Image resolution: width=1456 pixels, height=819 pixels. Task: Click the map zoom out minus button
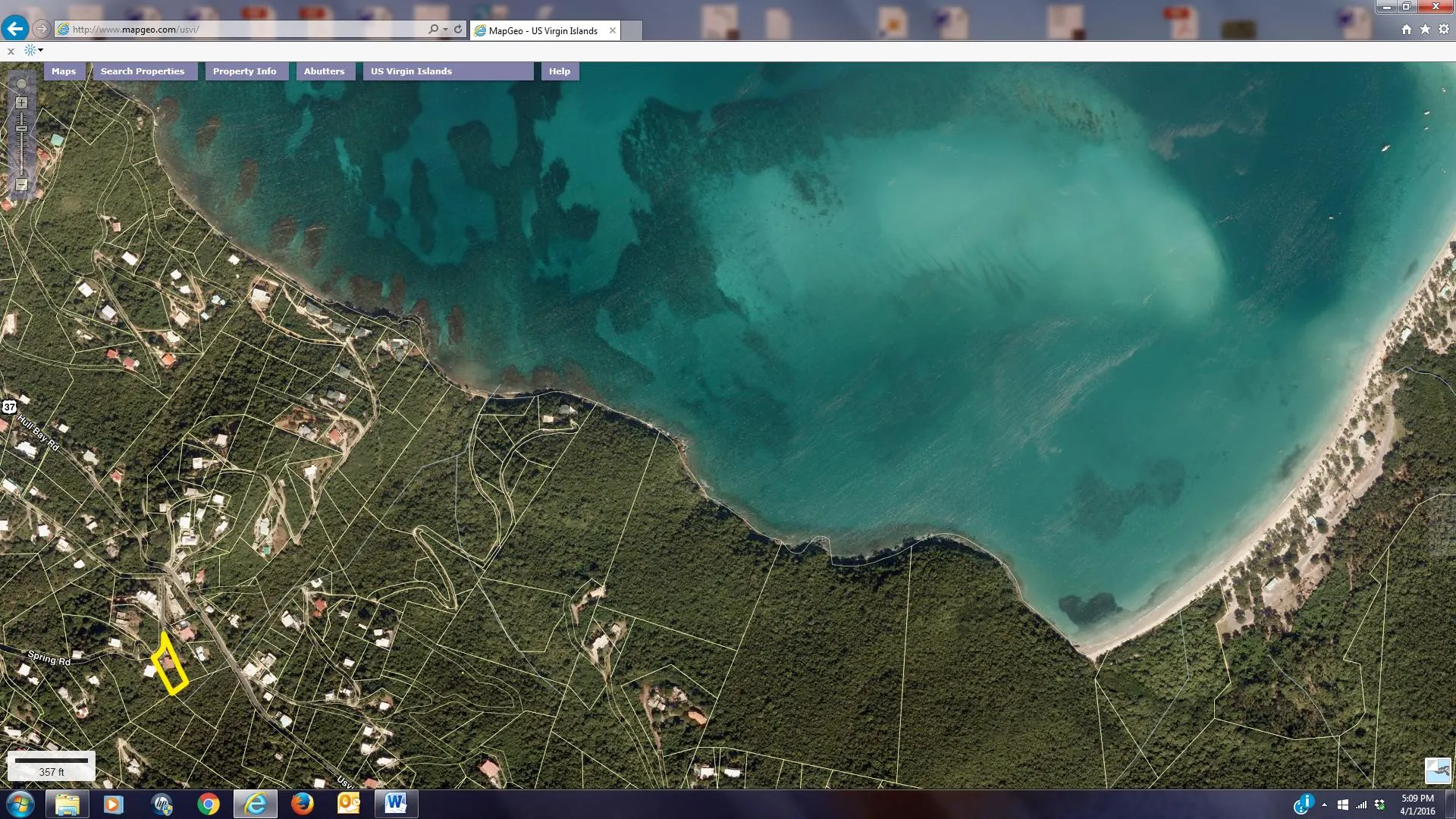(x=21, y=185)
